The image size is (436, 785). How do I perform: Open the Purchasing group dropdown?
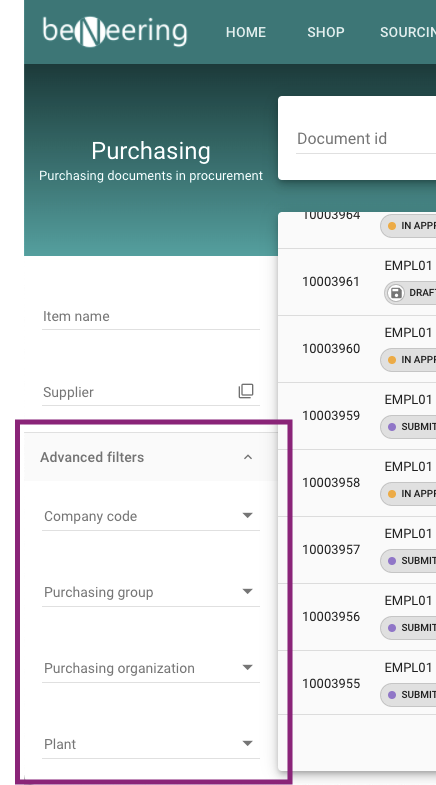(x=151, y=592)
